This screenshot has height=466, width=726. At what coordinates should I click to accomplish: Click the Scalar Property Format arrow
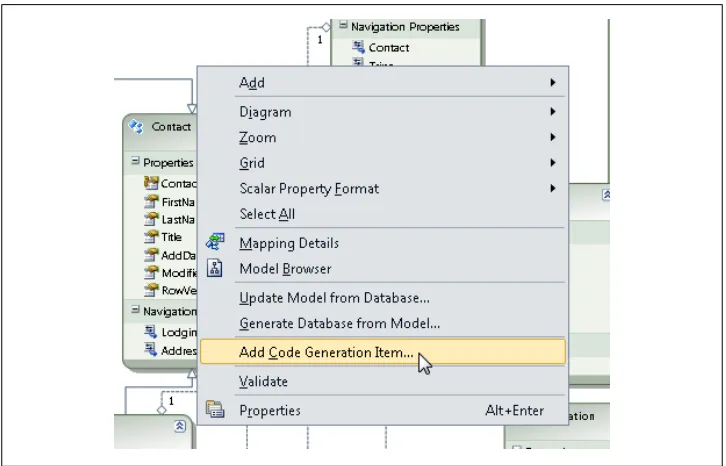coord(553,188)
